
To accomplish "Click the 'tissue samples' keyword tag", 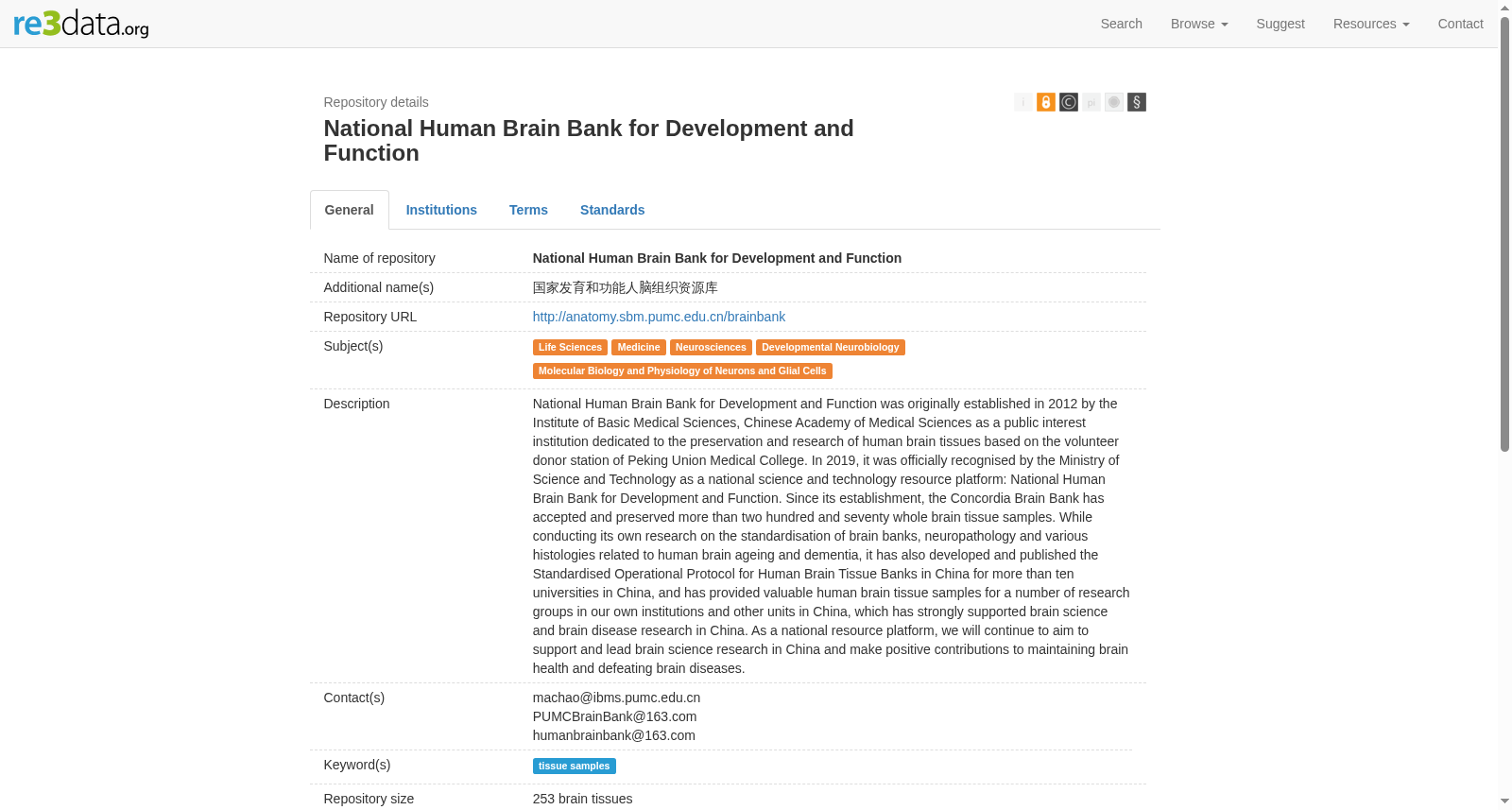I will pos(575,766).
